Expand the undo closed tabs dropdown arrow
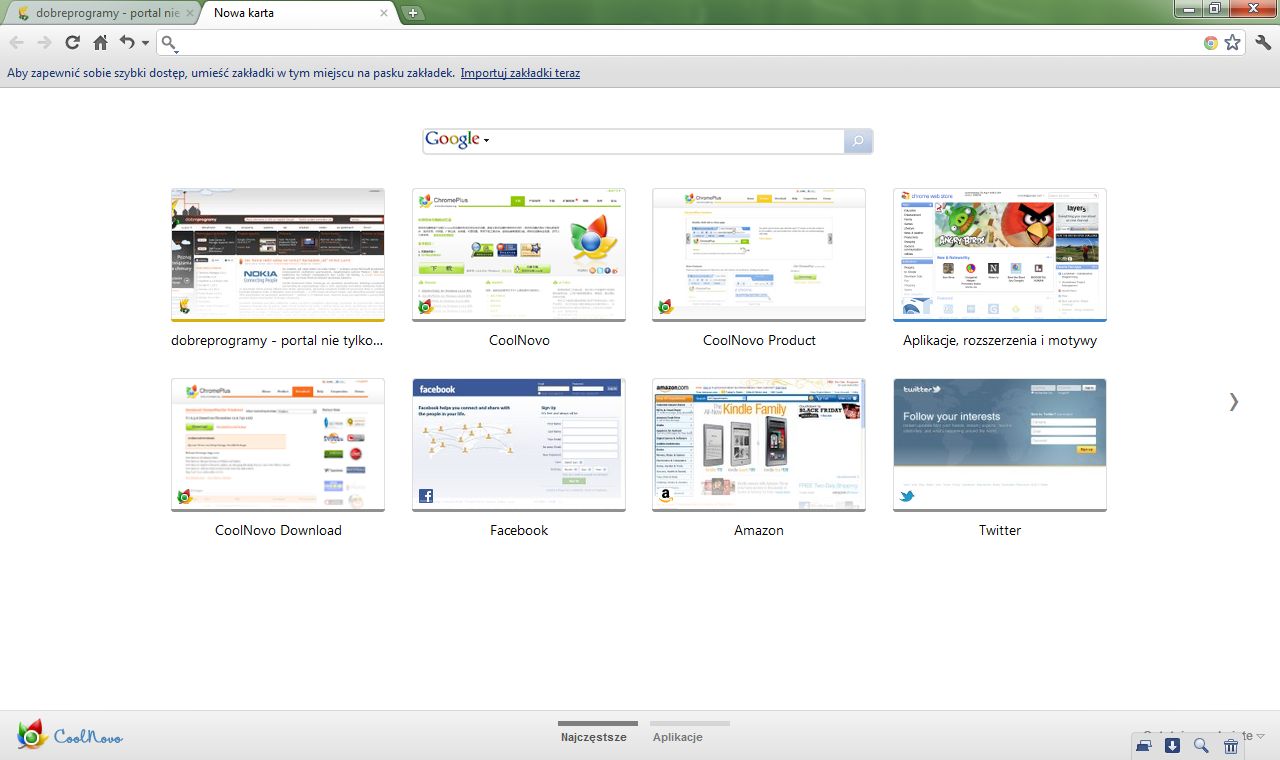This screenshot has width=1280, height=760. pyautogui.click(x=145, y=43)
